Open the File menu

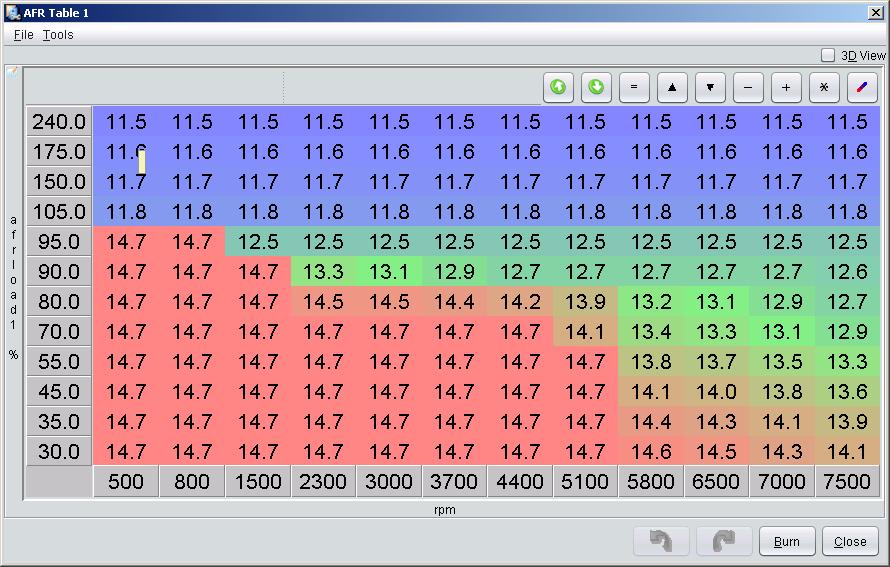point(23,35)
